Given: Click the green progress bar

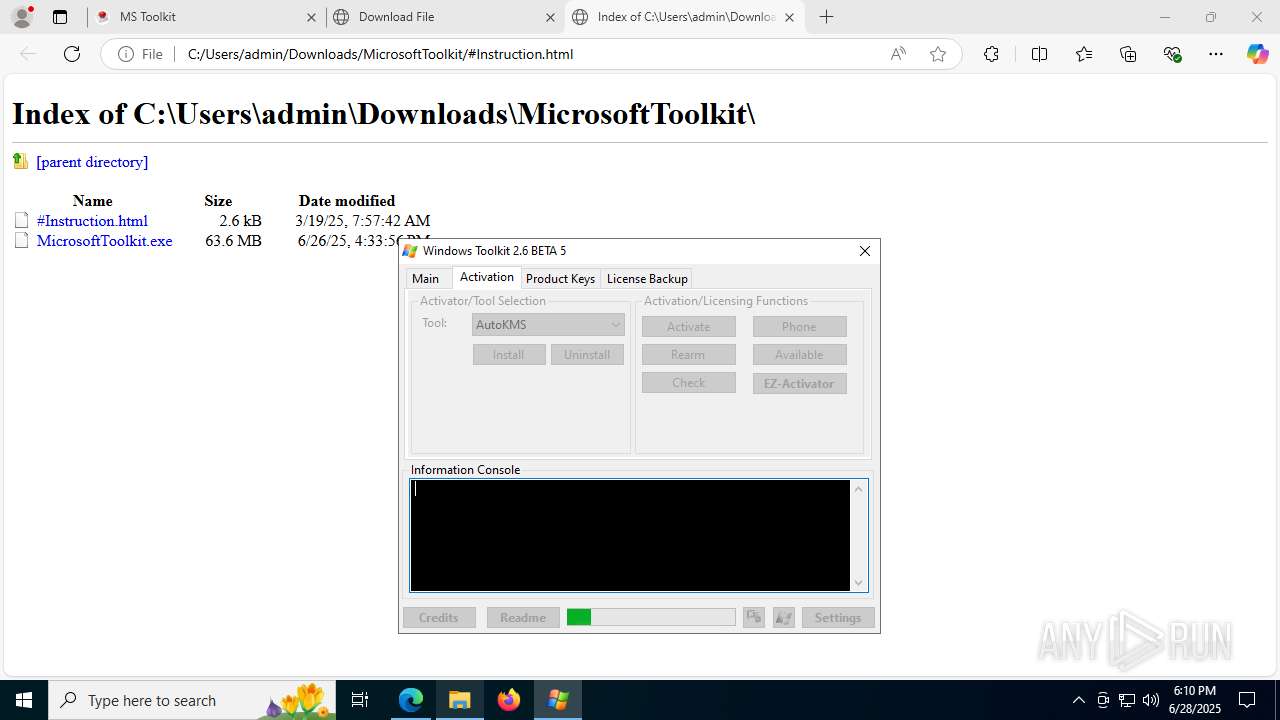Looking at the screenshot, I should tap(651, 618).
